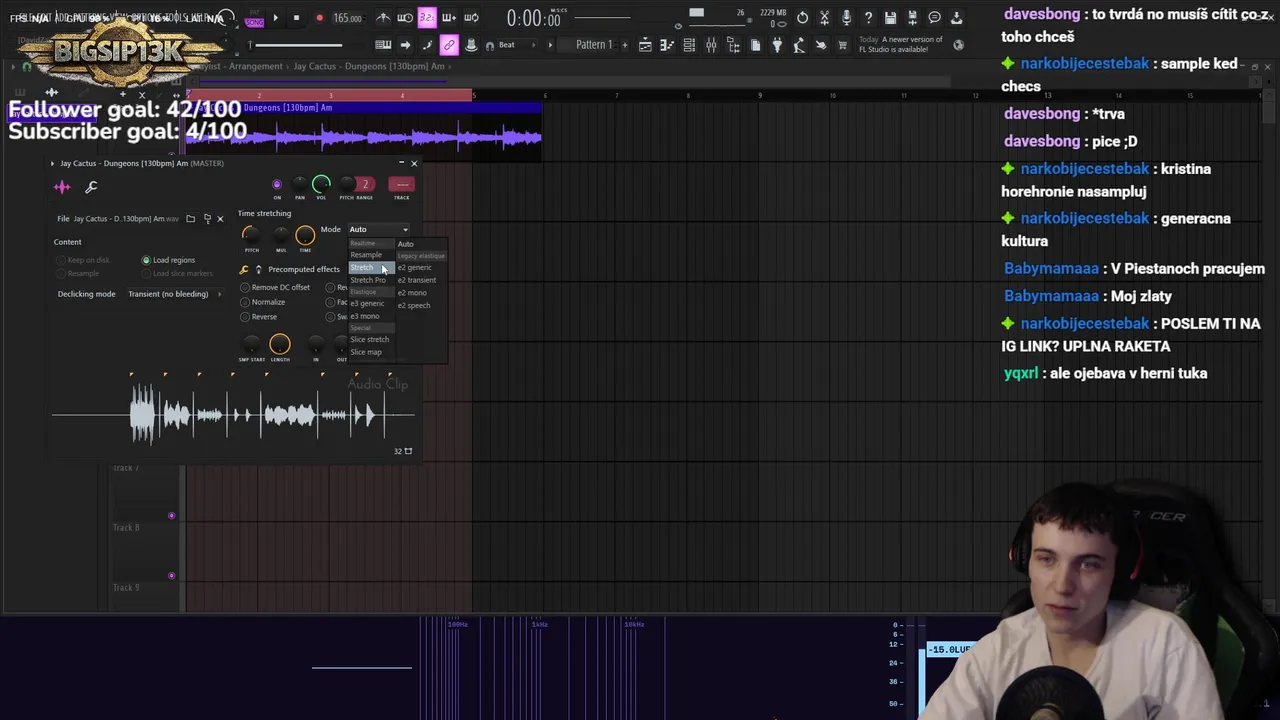Click the PITCH knob next to the RANGE box
The width and height of the screenshot is (1280, 720).
point(347,184)
